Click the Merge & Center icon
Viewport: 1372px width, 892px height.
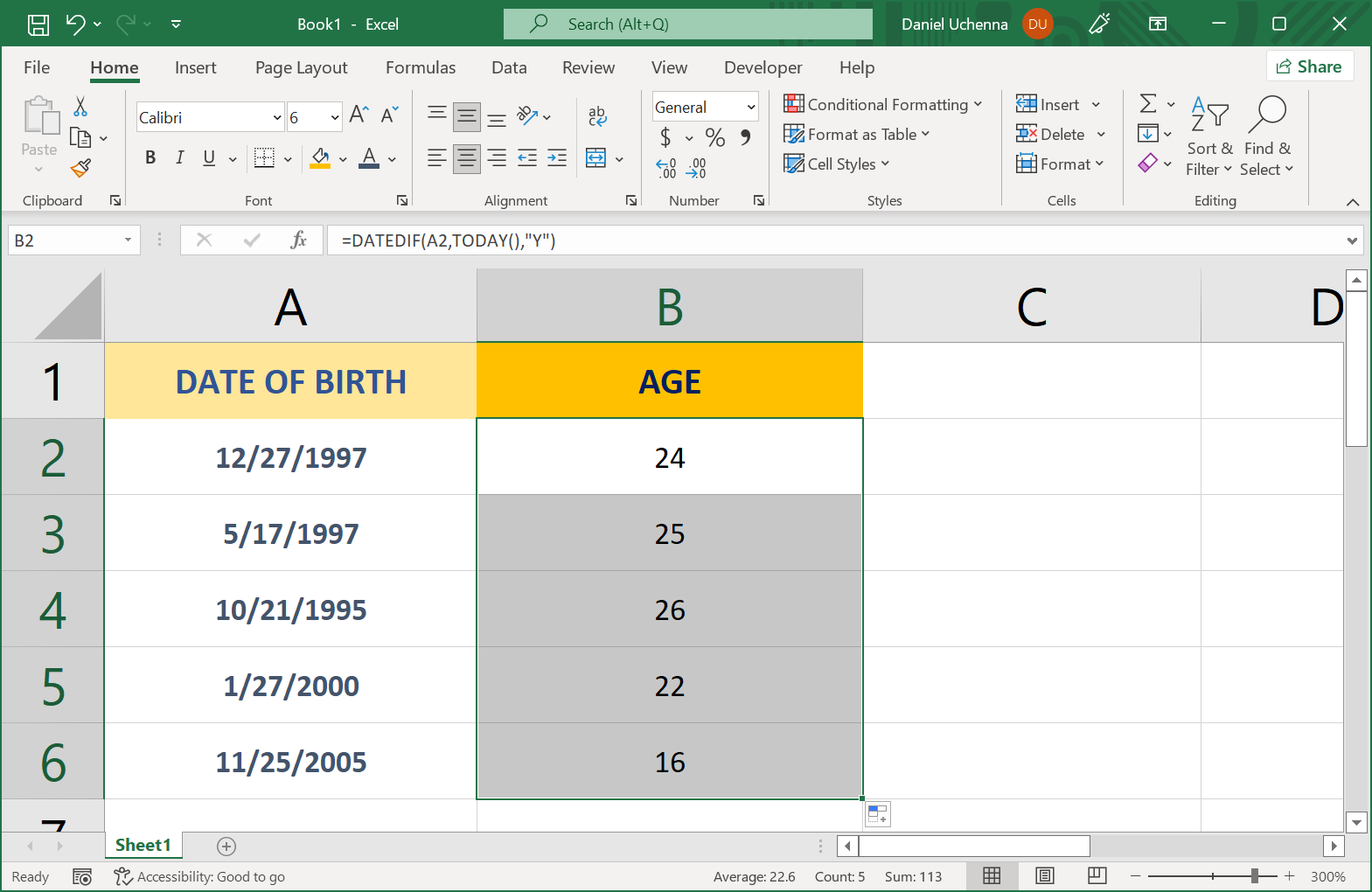(596, 158)
